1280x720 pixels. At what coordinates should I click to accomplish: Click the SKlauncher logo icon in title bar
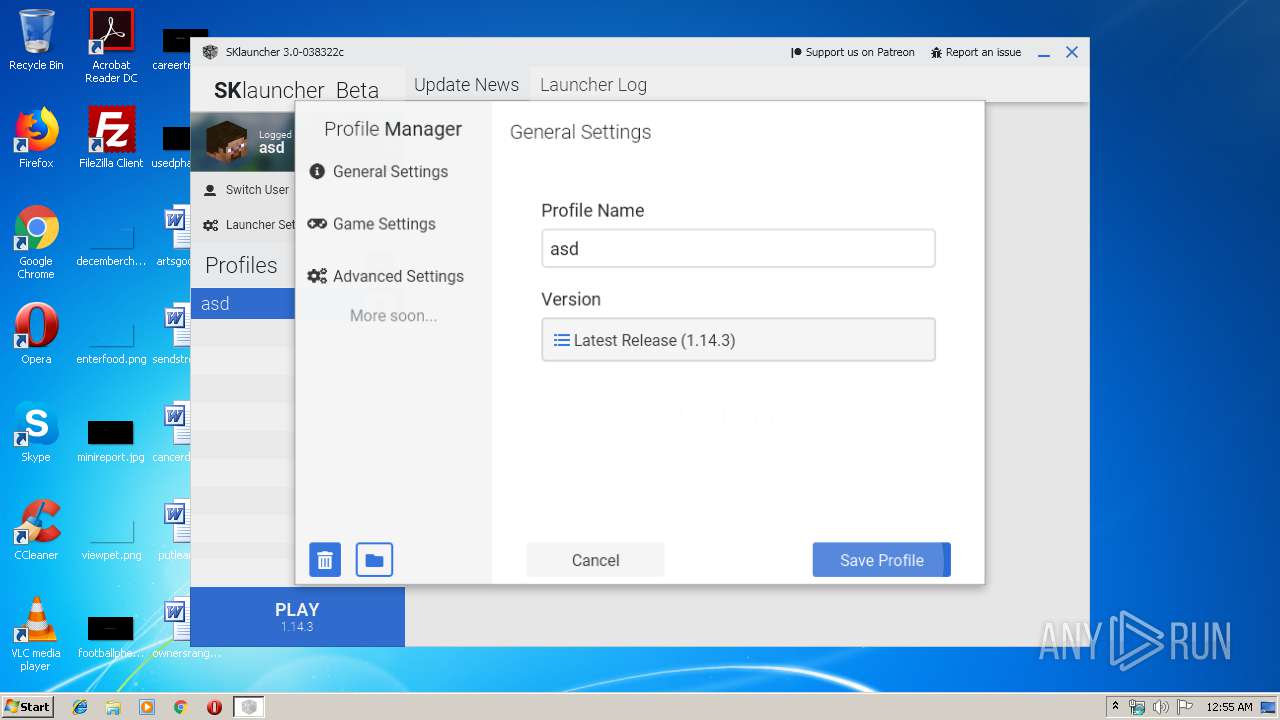[x=210, y=52]
